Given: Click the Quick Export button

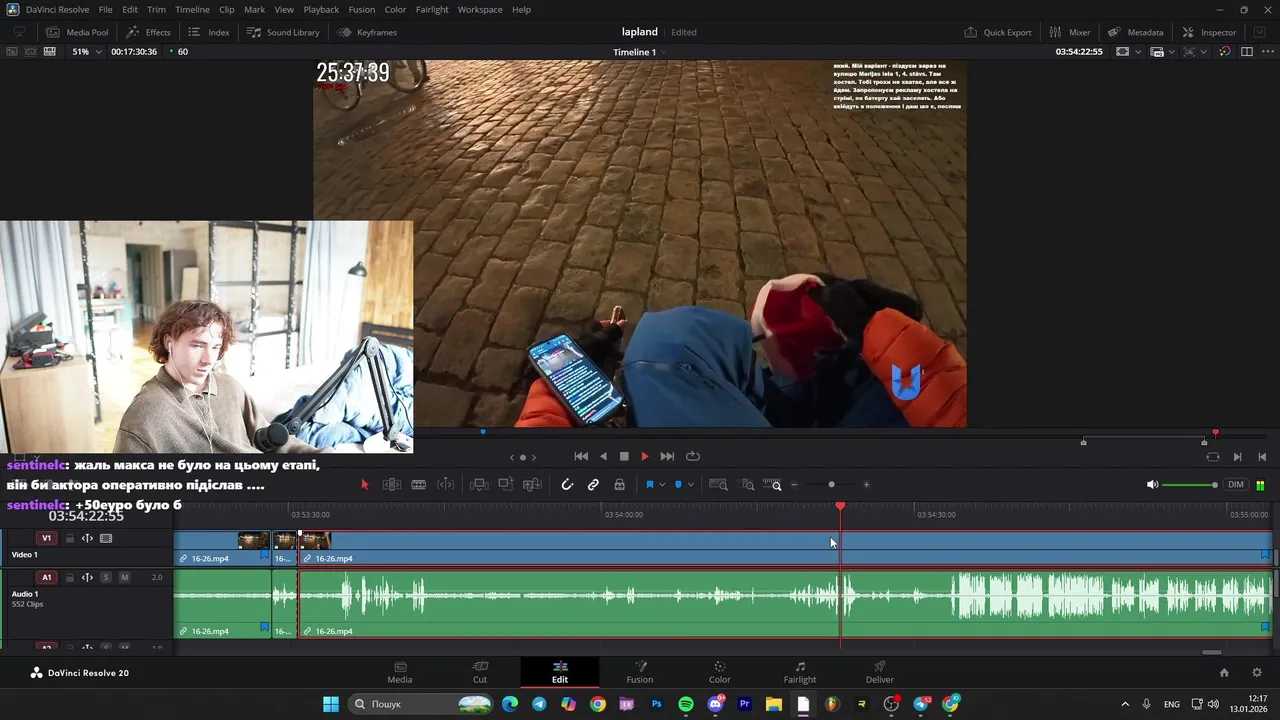Looking at the screenshot, I should pos(998,32).
